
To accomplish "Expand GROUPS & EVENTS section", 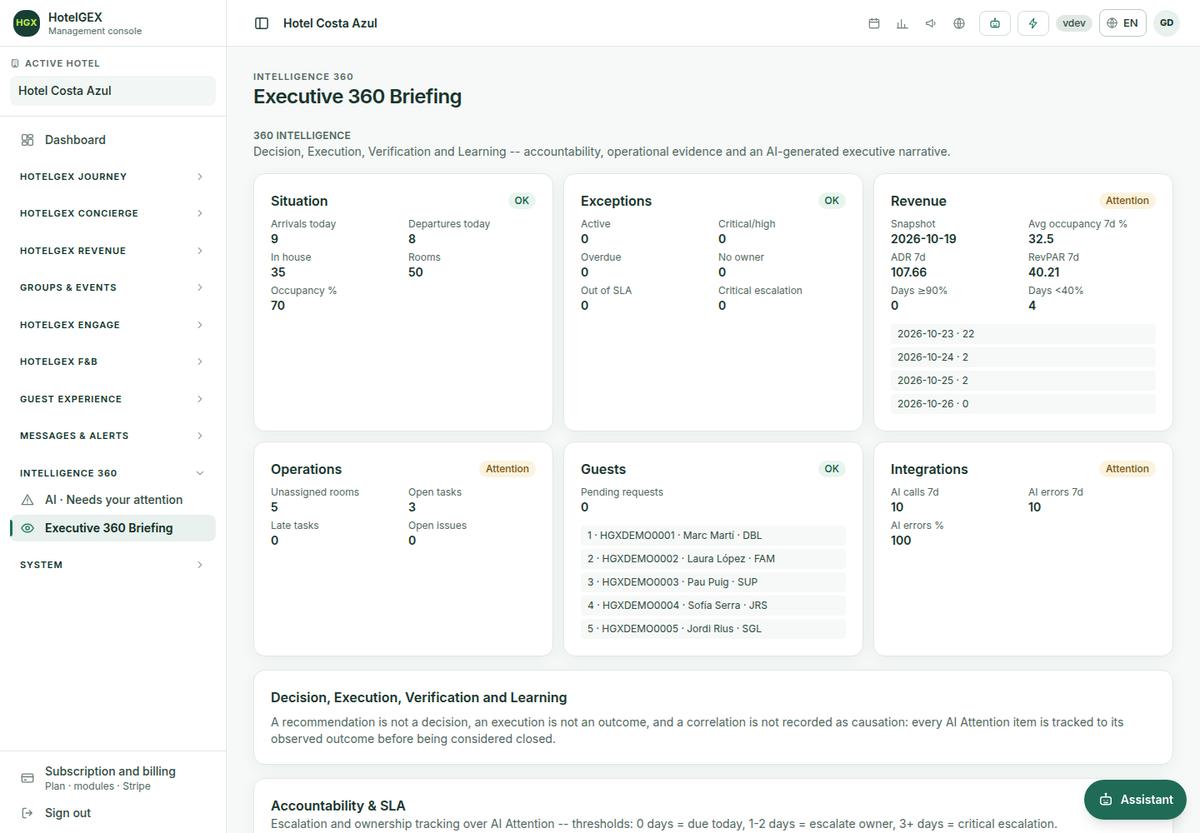I will pyautogui.click(x=113, y=288).
